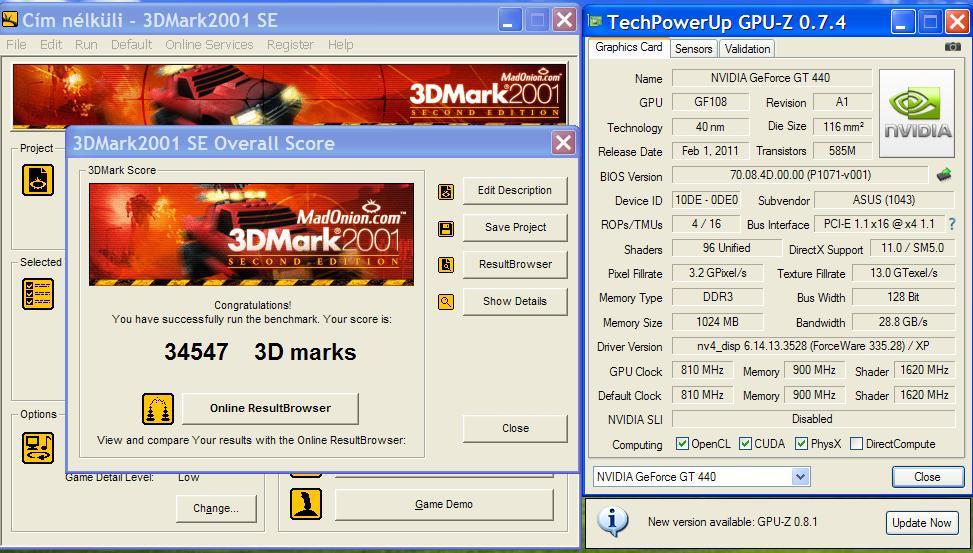The image size is (973, 553).
Task: Click the Online ResultBrowser podium icon
Action: tap(158, 409)
